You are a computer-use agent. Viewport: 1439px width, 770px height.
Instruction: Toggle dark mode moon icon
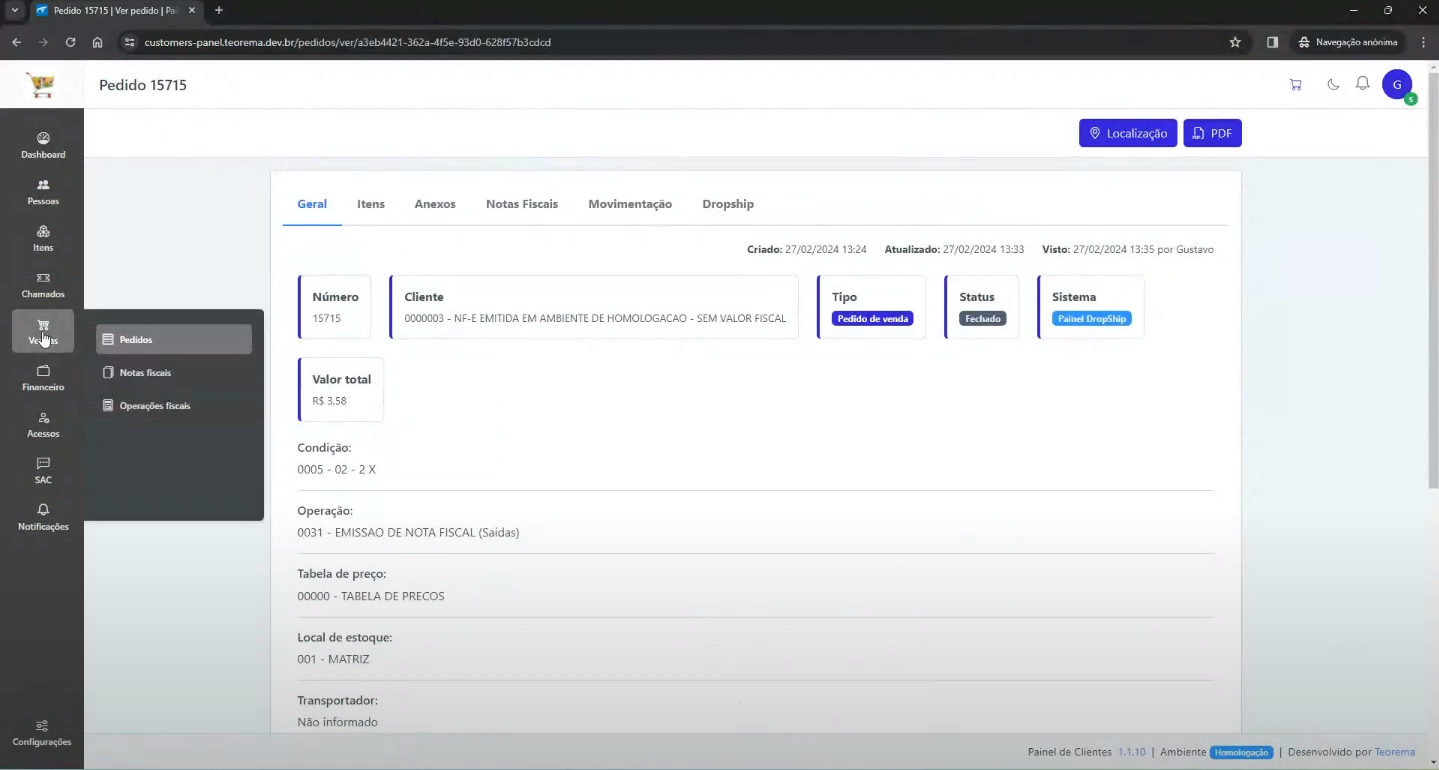[1333, 85]
